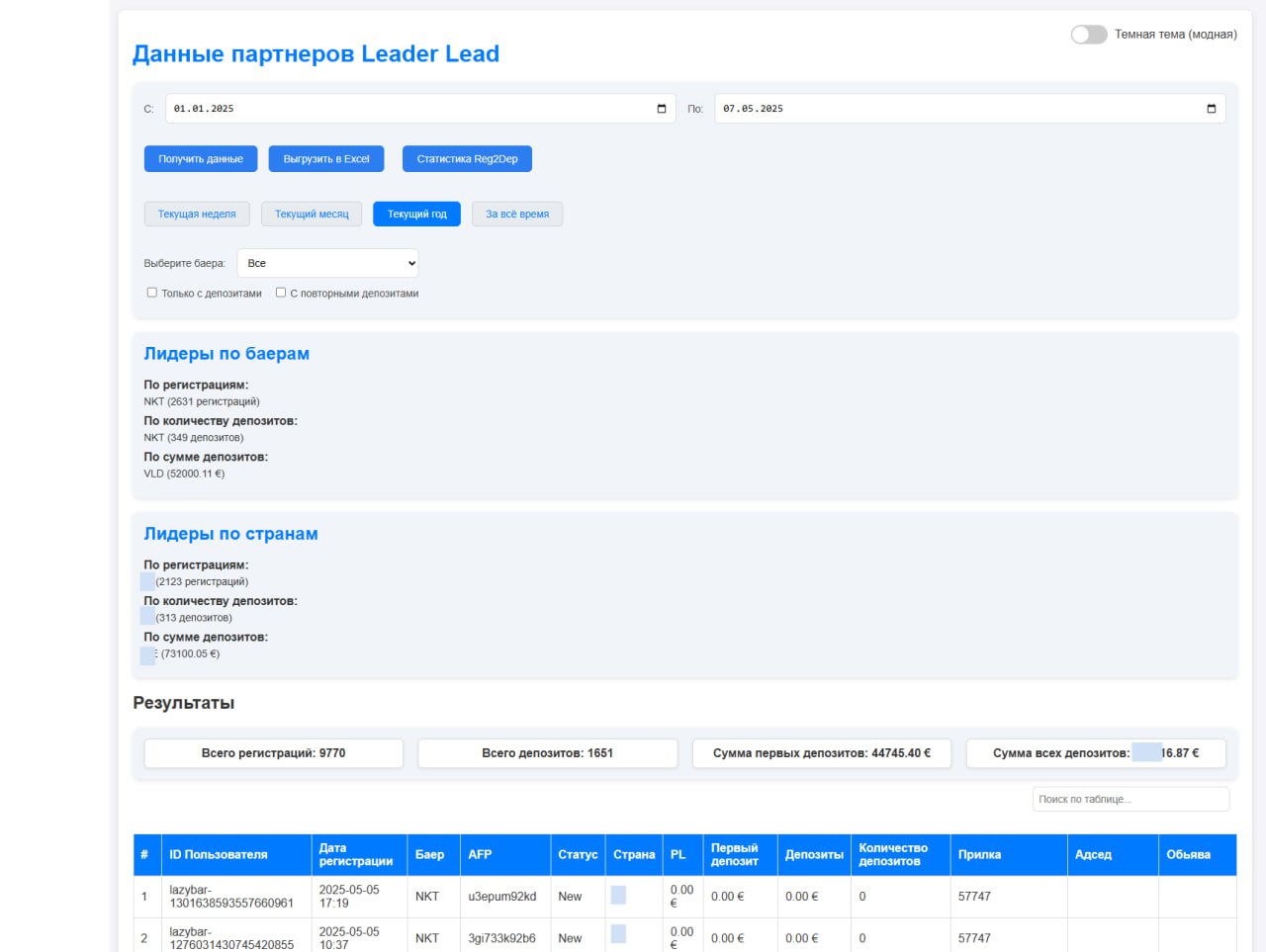Click the Первый депозит column header
1266x952 pixels.
click(740, 855)
